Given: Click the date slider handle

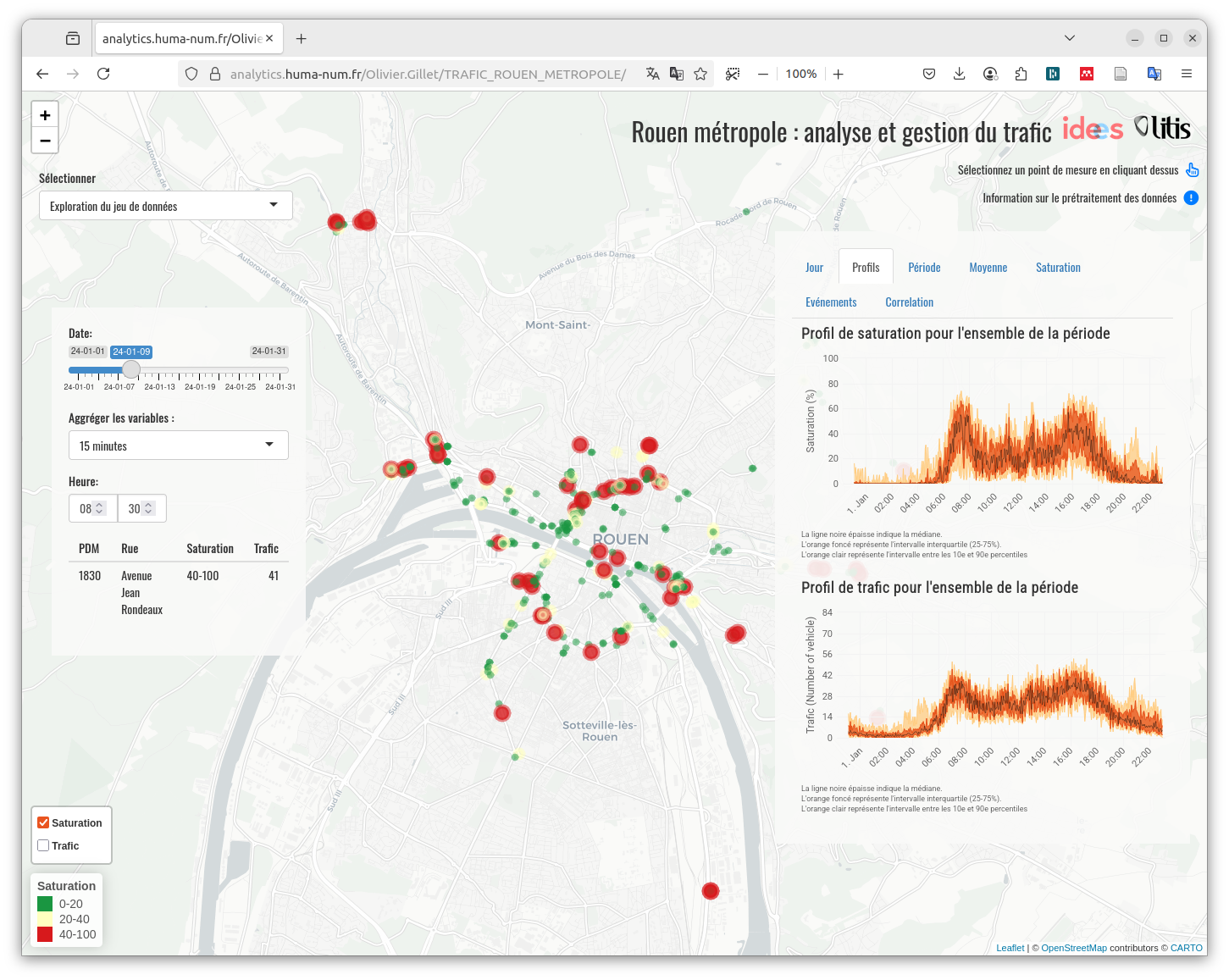Looking at the screenshot, I should pyautogui.click(x=131, y=370).
